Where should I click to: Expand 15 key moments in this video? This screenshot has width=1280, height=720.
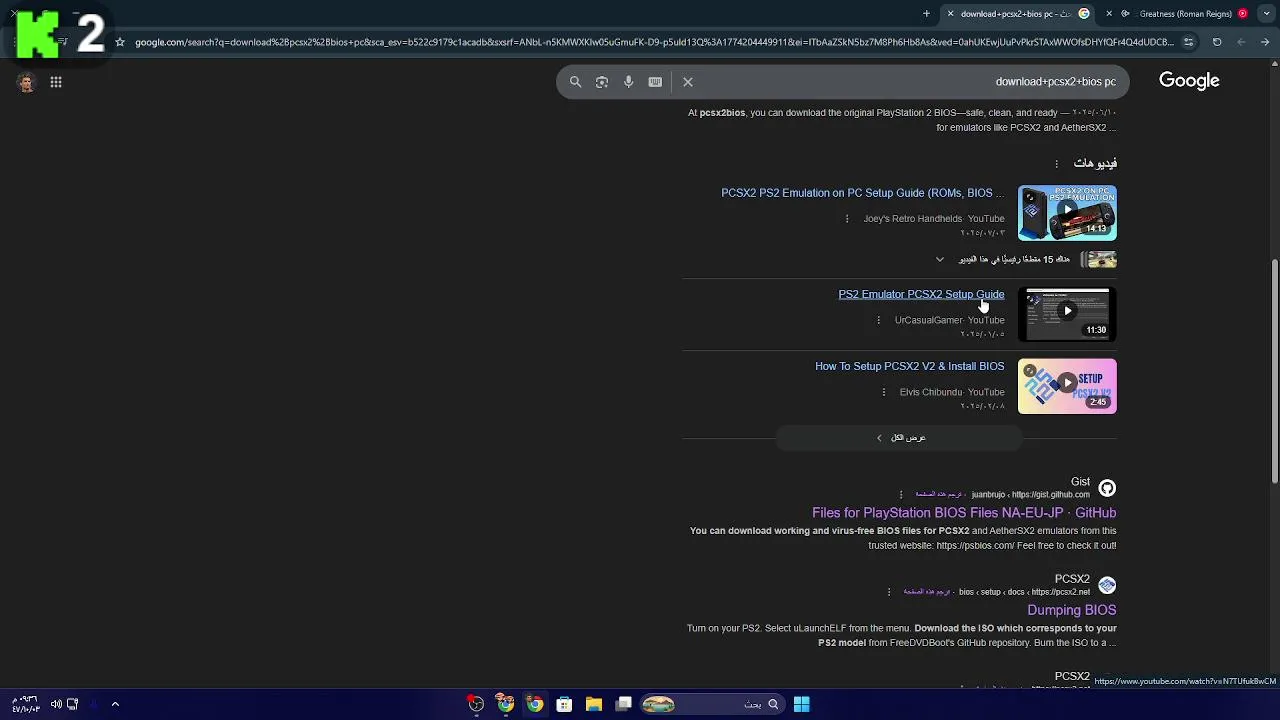tap(940, 260)
